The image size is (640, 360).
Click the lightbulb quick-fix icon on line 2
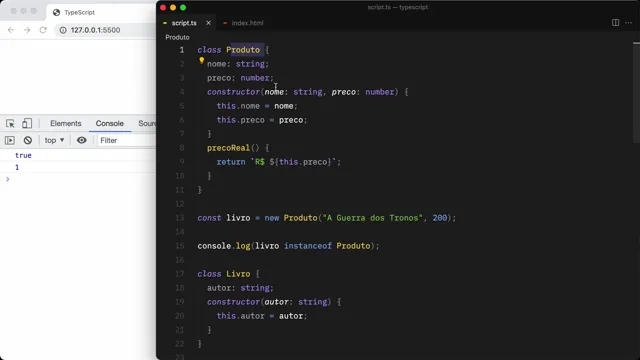202,60
